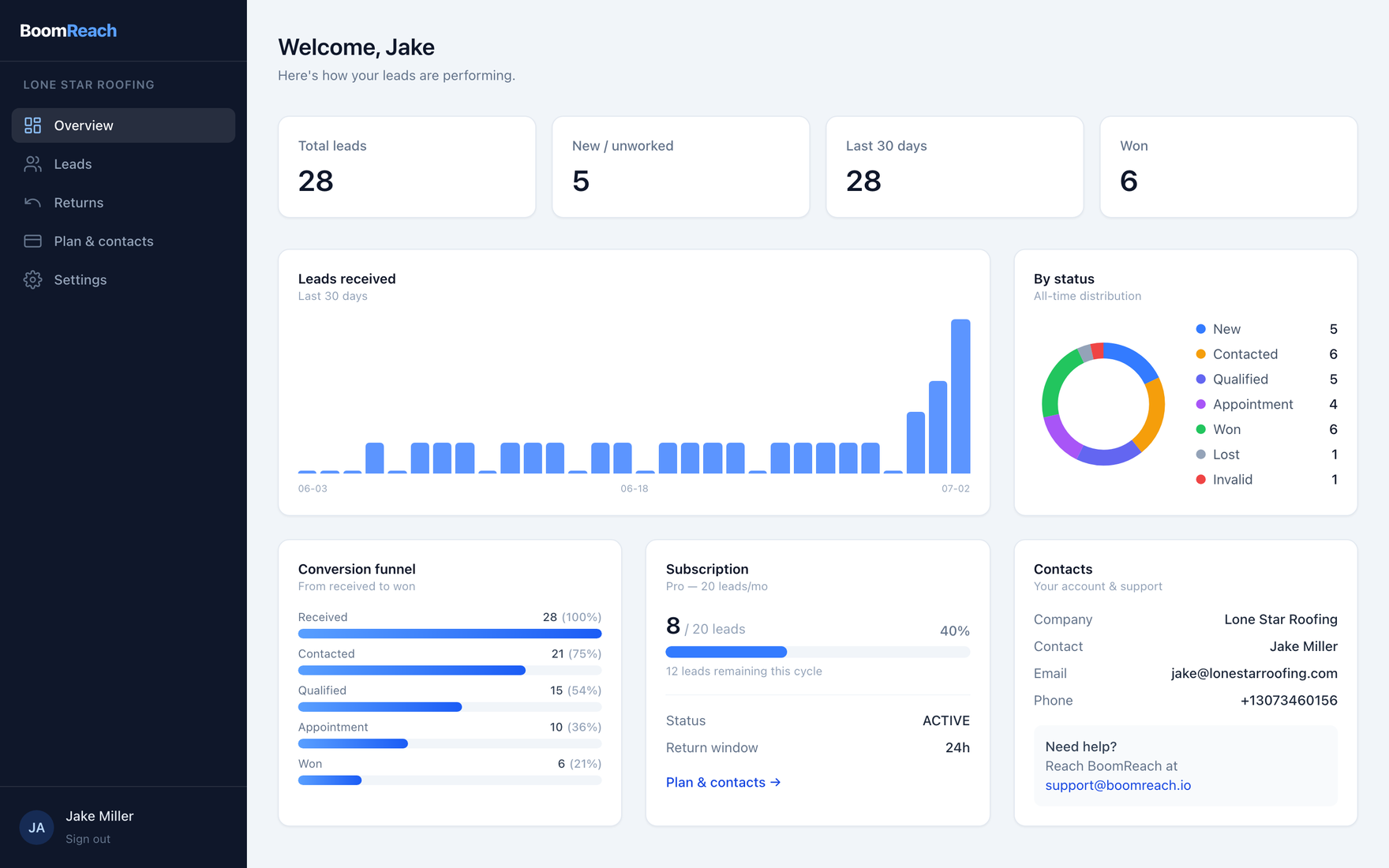
Task: Click the Leads received chart title
Action: pos(347,279)
